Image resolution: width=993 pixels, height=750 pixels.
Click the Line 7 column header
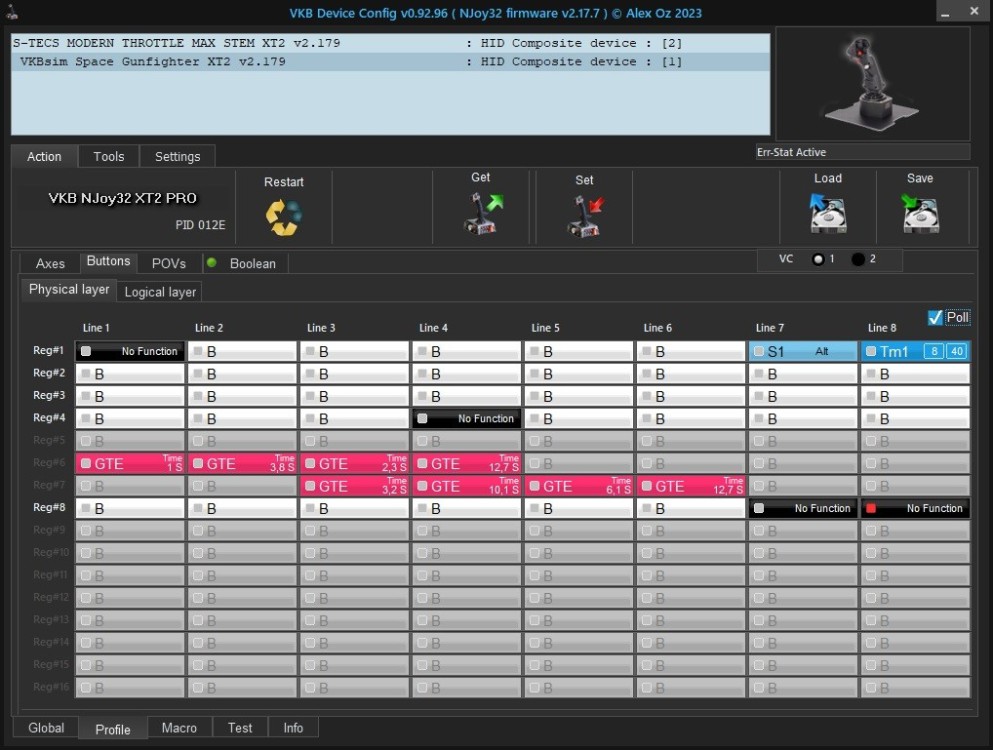(x=769, y=327)
